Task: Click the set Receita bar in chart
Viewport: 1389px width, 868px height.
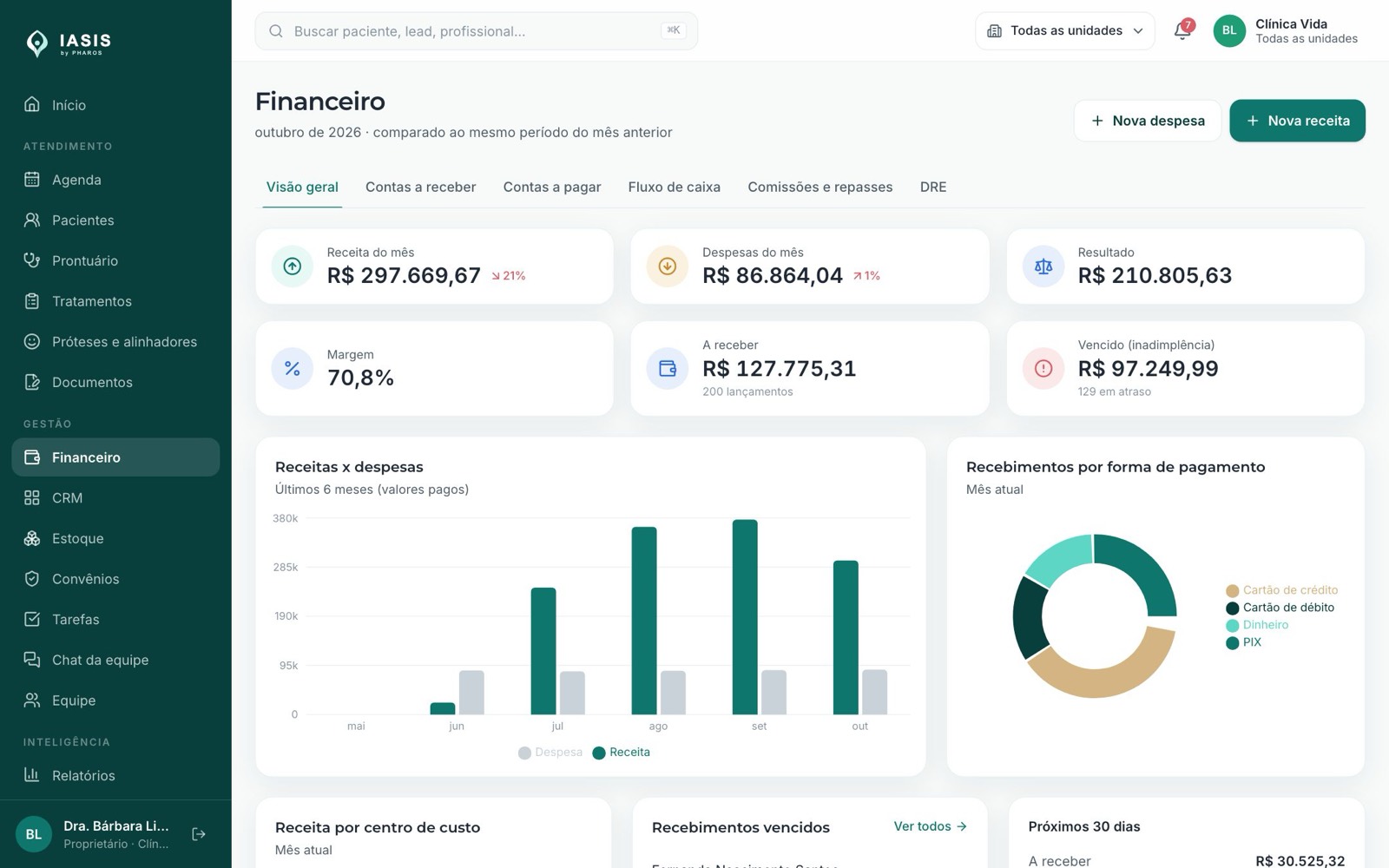Action: point(745,617)
